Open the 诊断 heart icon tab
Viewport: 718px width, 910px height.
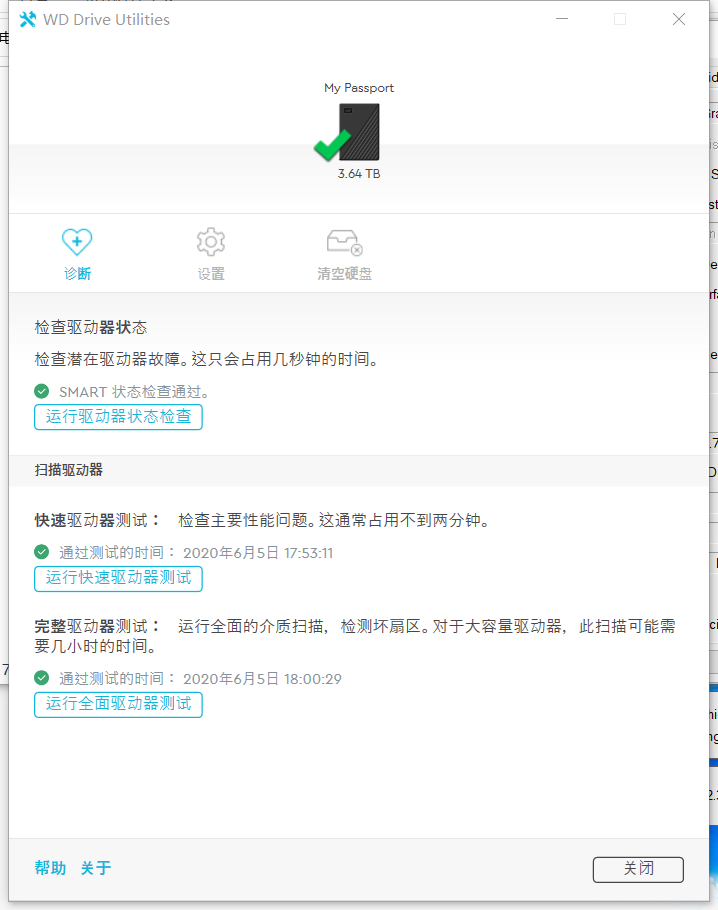click(x=77, y=241)
